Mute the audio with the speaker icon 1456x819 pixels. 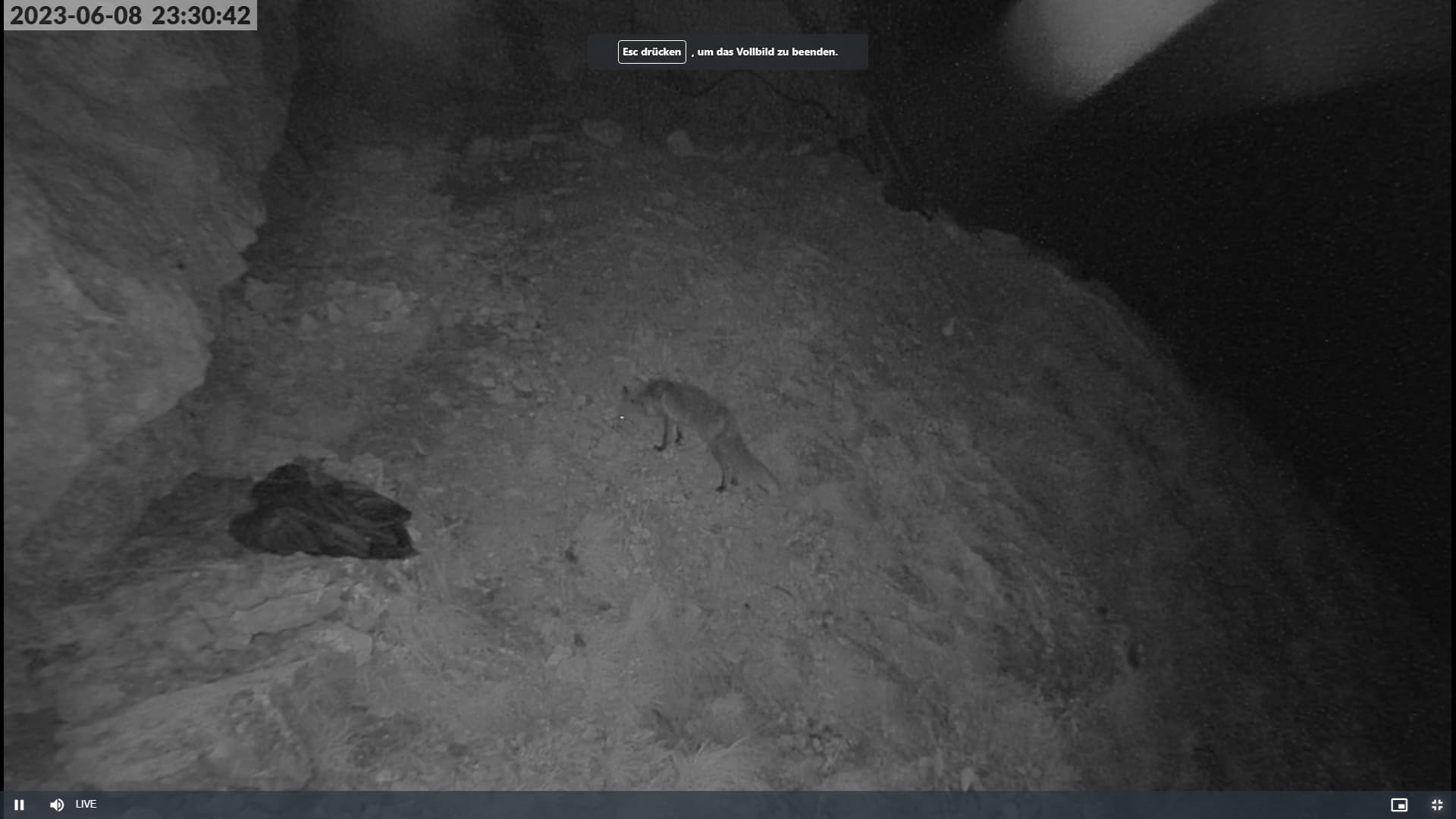point(57,805)
